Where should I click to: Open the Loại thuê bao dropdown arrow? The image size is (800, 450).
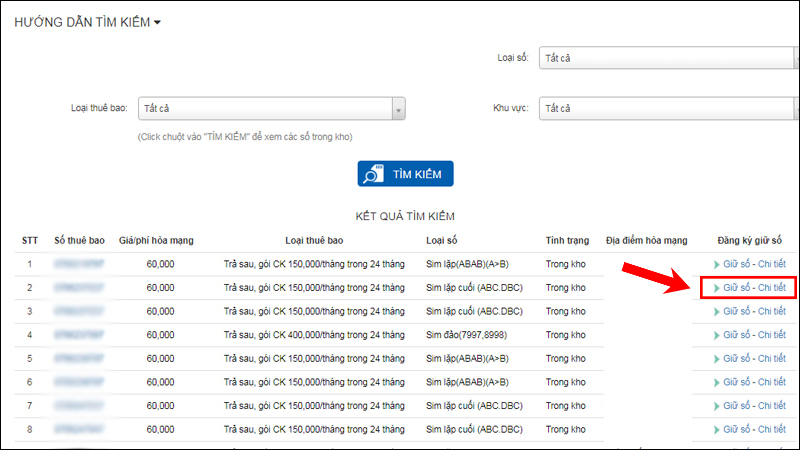coord(398,108)
